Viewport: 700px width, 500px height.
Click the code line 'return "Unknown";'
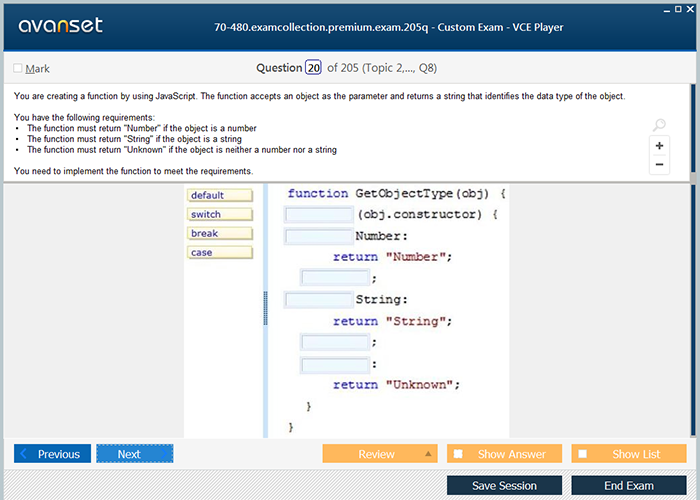point(396,385)
